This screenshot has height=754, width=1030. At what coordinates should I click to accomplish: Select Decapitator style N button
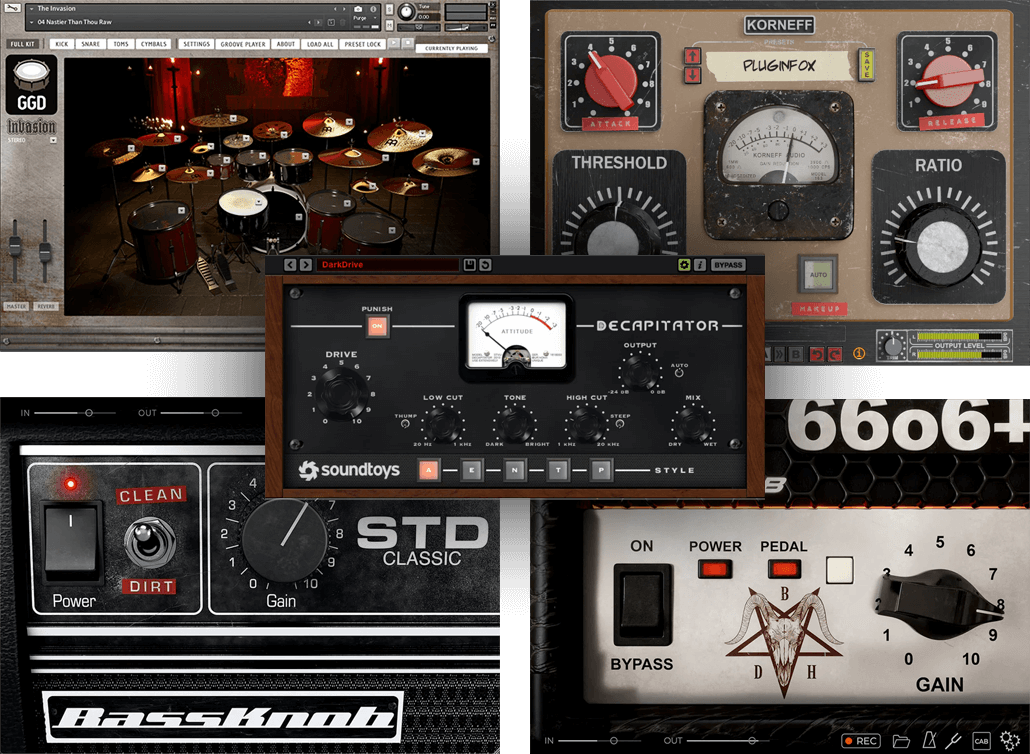(514, 470)
